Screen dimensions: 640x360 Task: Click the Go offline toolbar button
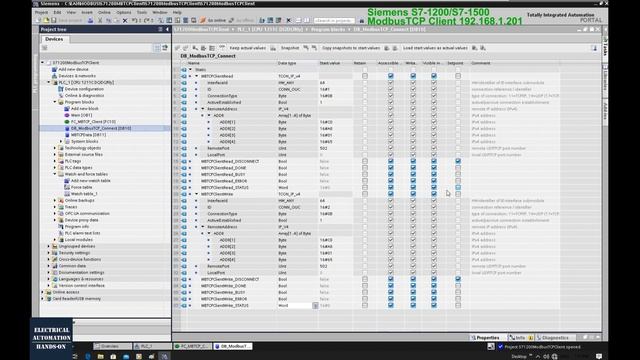point(241,20)
